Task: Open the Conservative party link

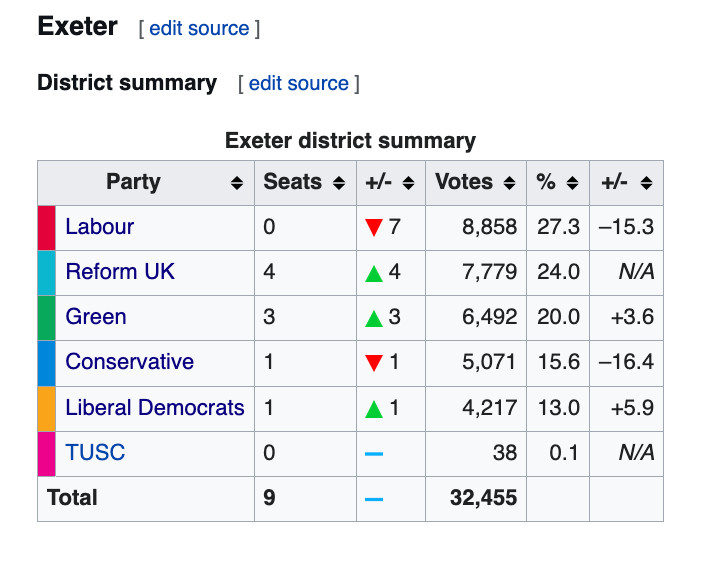Action: [130, 362]
